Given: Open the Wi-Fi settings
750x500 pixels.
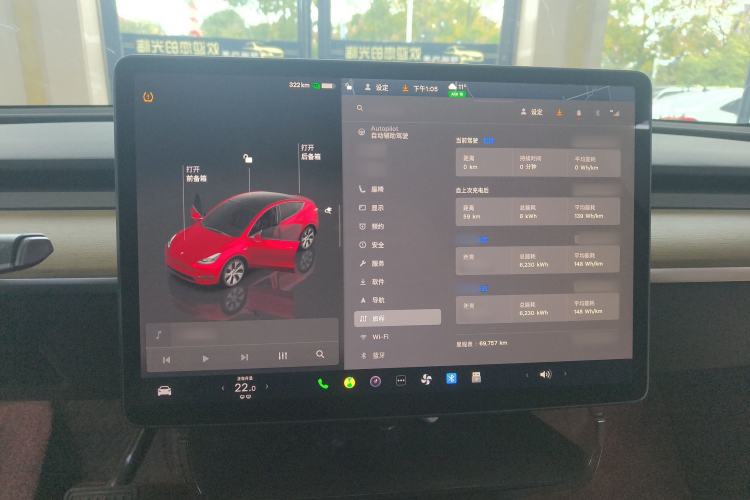Looking at the screenshot, I should (x=374, y=337).
